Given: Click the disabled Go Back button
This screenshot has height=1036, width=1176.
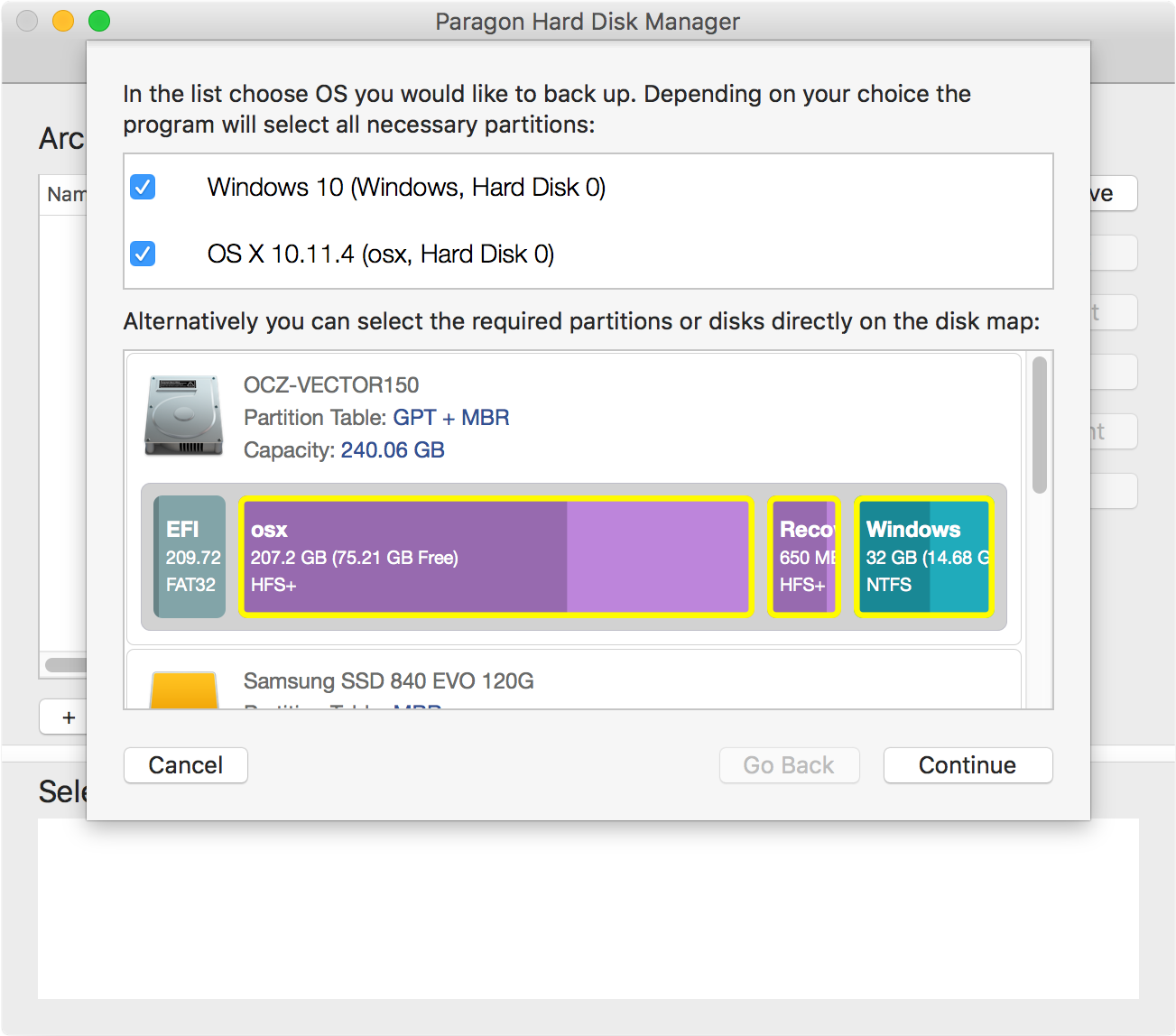Looking at the screenshot, I should 789,765.
